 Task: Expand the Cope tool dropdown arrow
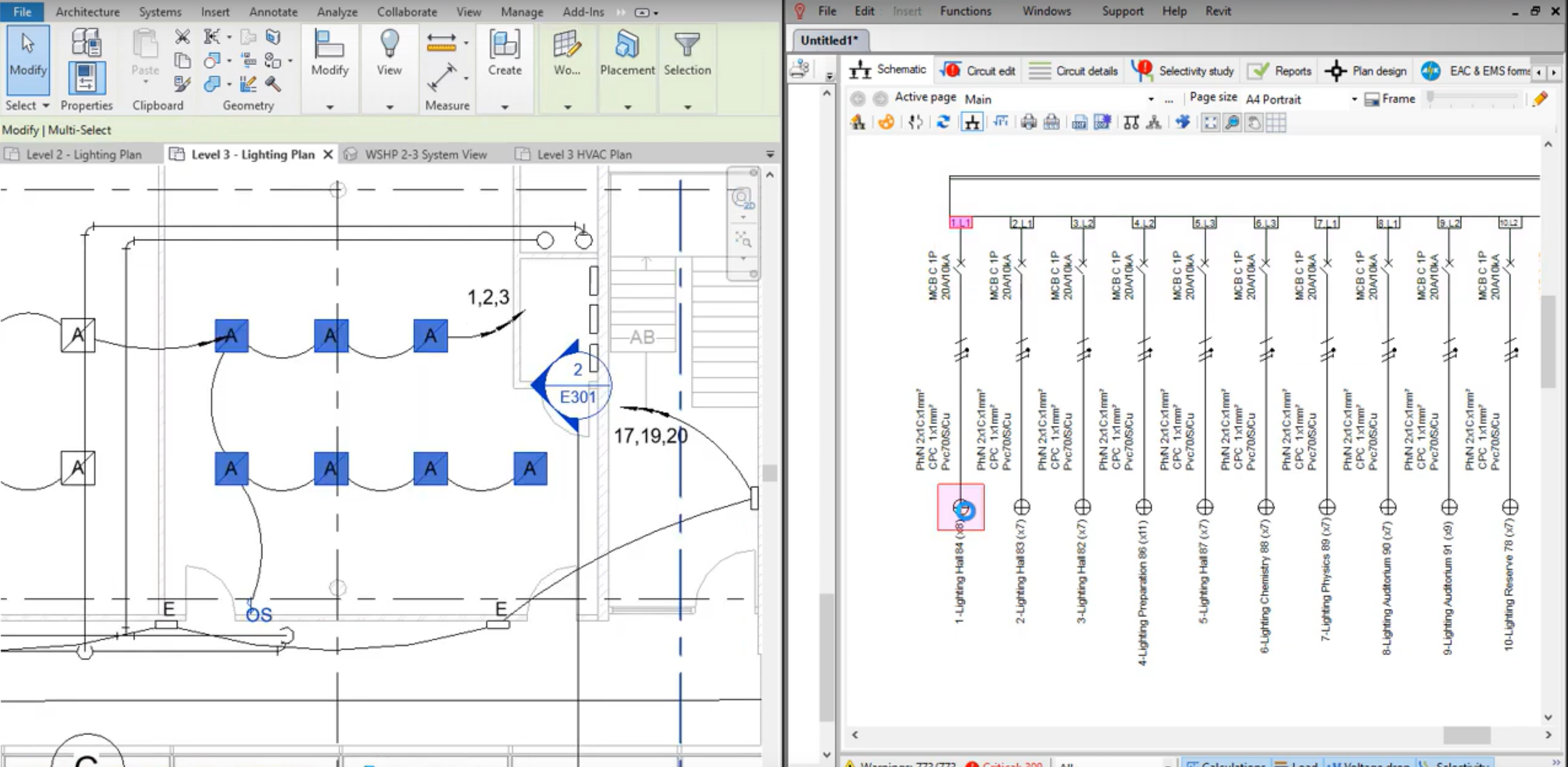point(229,37)
